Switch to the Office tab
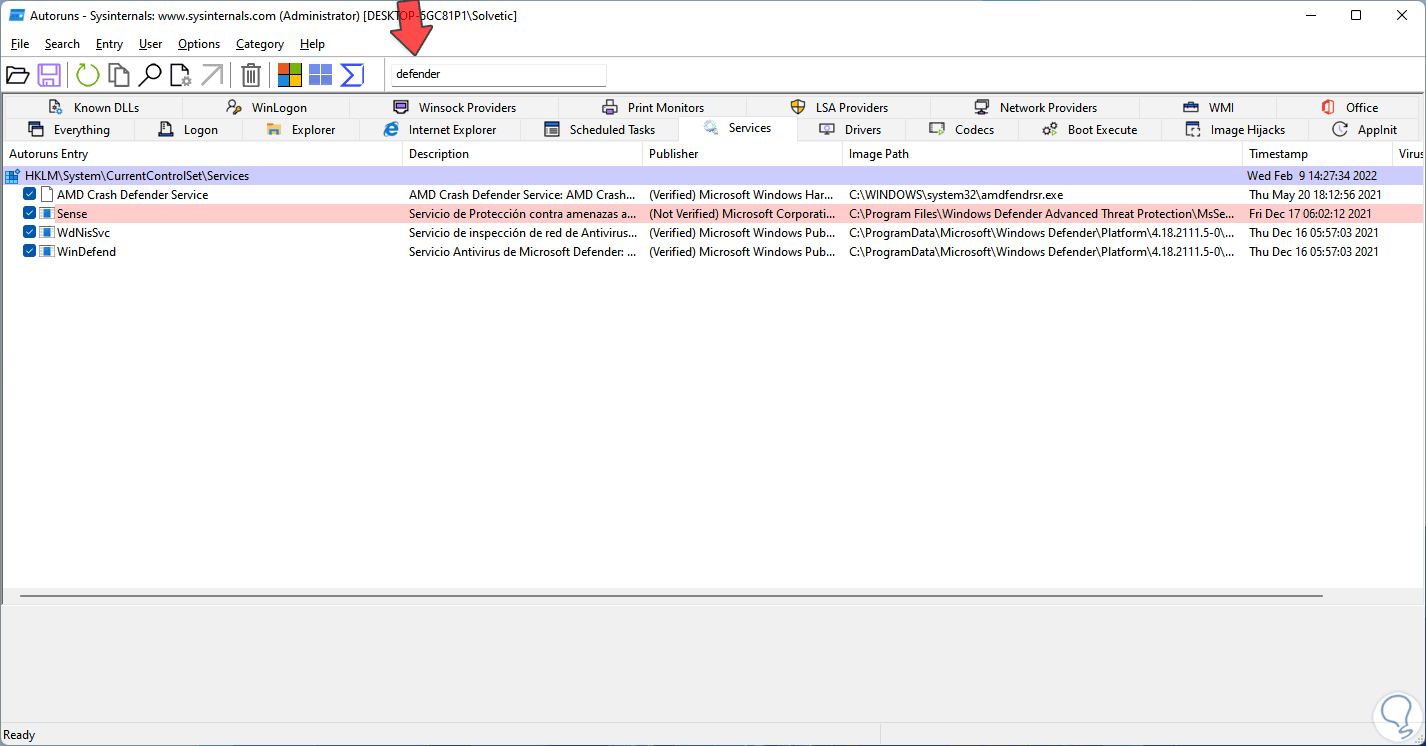Image resolution: width=1426 pixels, height=746 pixels. click(x=1348, y=107)
